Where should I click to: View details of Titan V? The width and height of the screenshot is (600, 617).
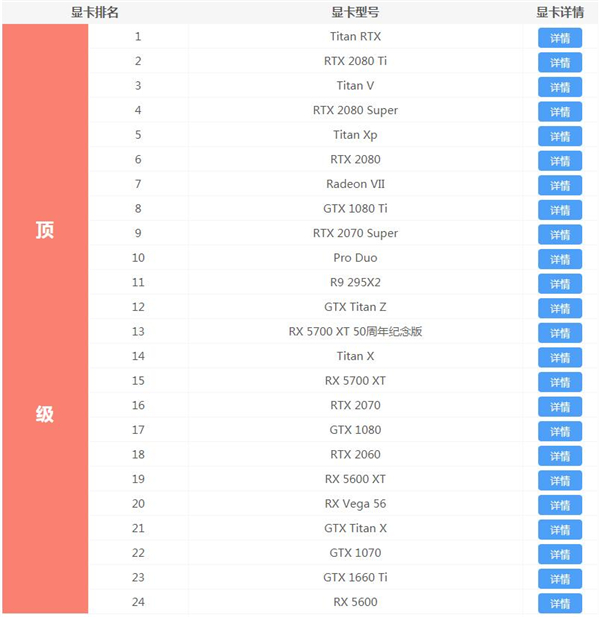559,87
